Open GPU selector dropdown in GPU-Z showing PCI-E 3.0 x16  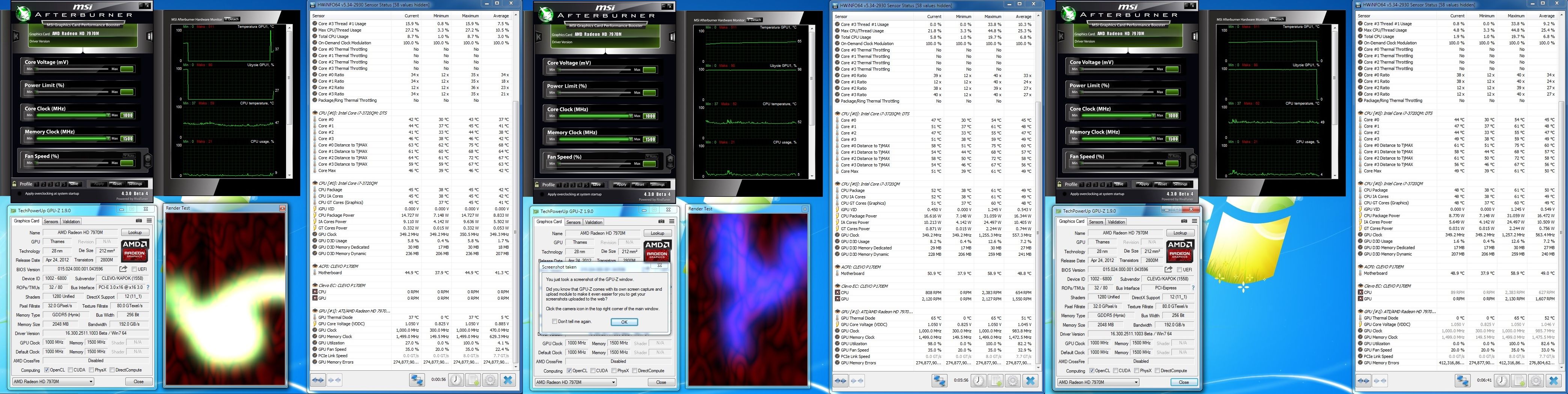pyautogui.click(x=54, y=381)
